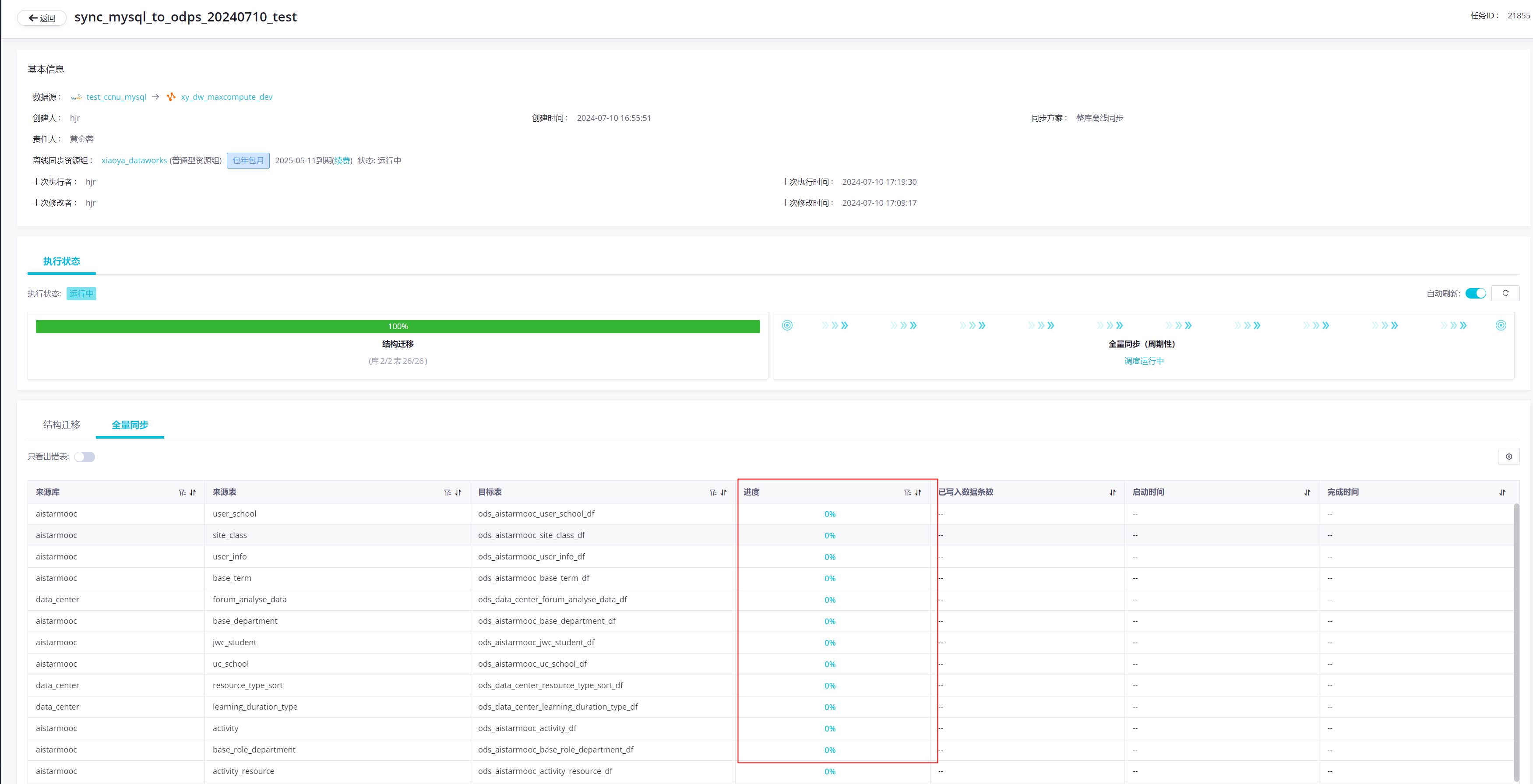Sort by 来源表 column

(458, 492)
